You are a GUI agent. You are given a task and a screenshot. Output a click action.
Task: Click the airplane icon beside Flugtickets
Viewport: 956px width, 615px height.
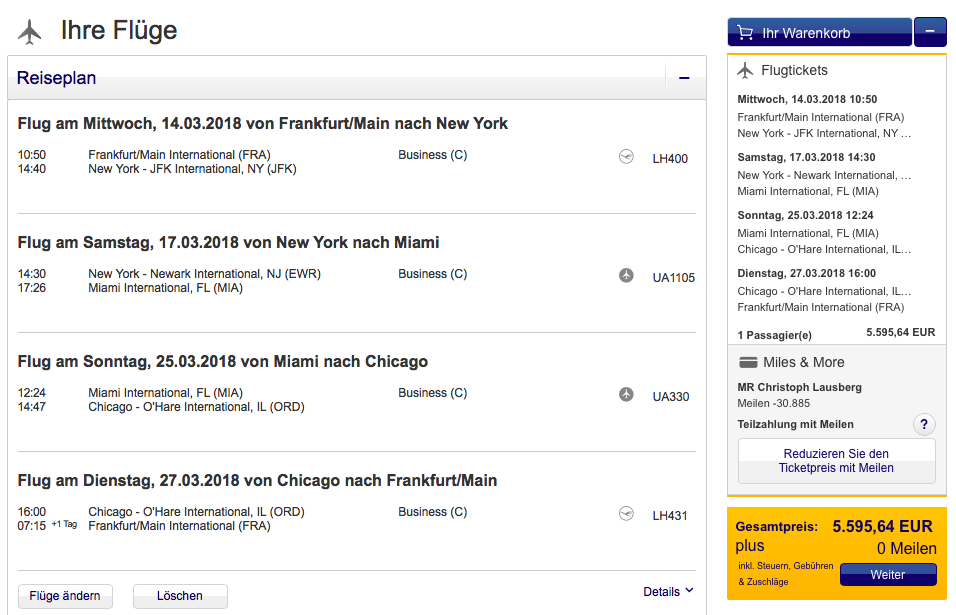tap(745, 71)
